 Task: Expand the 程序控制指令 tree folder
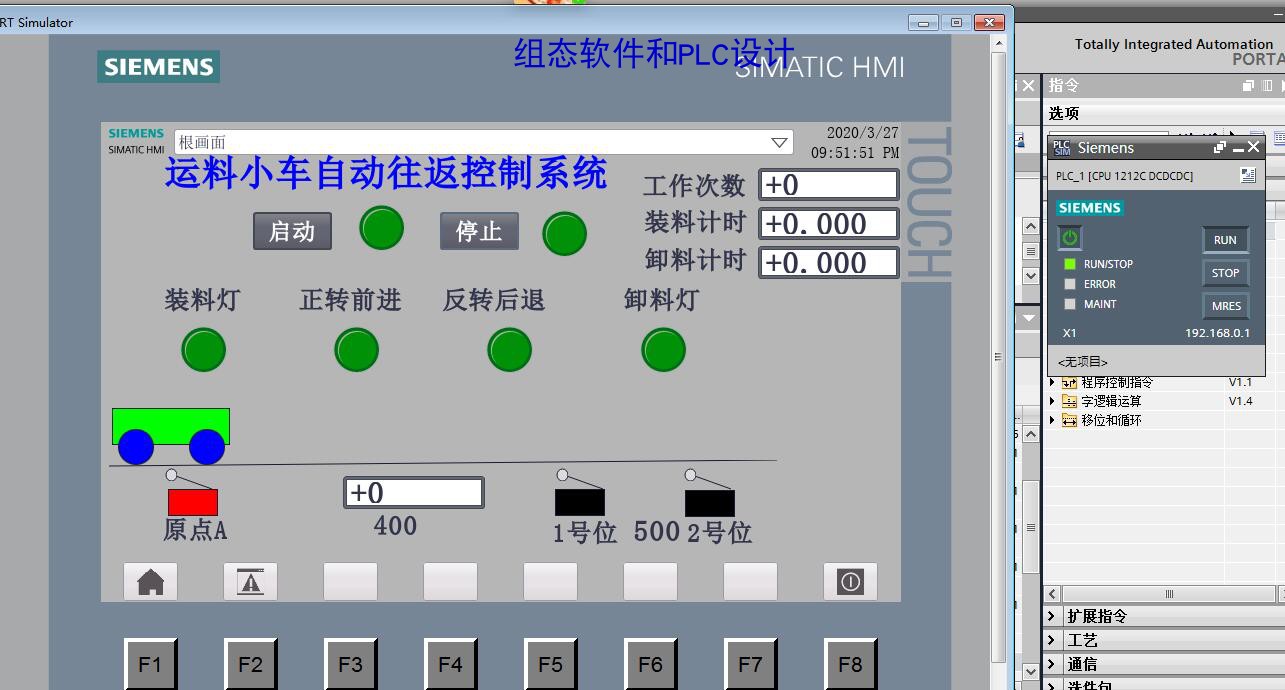coord(1052,382)
